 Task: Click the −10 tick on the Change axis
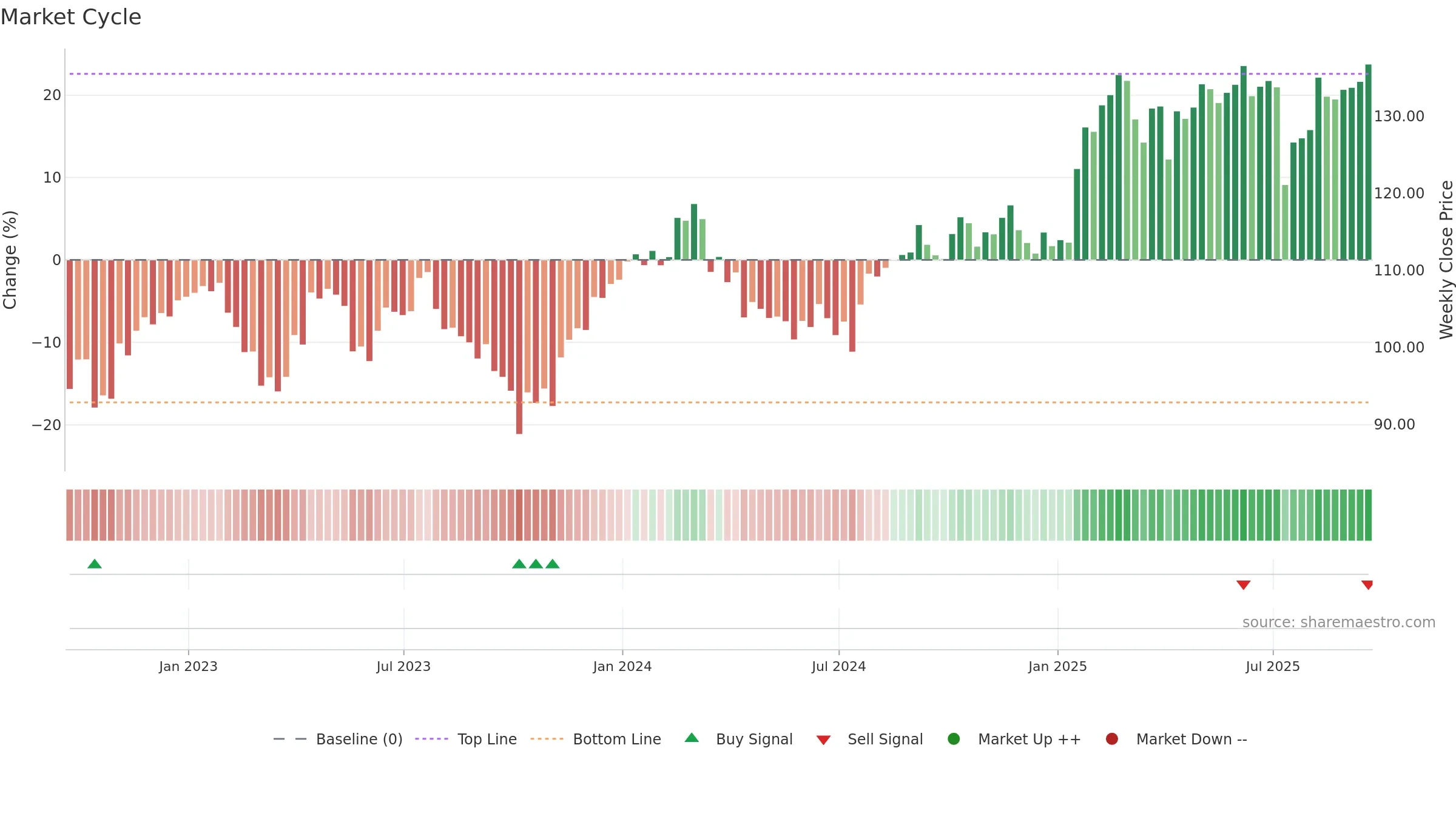point(47,342)
